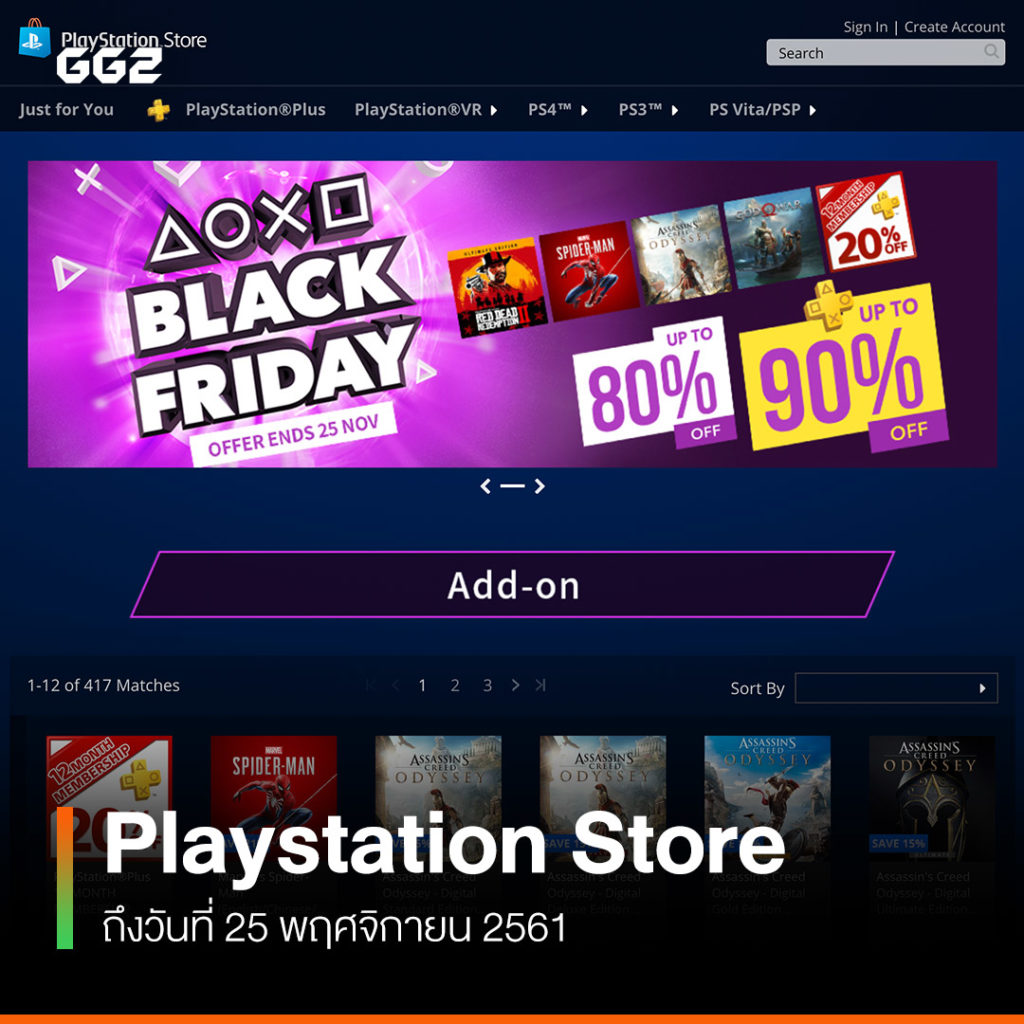Click the Add-on banner button

tap(513, 584)
